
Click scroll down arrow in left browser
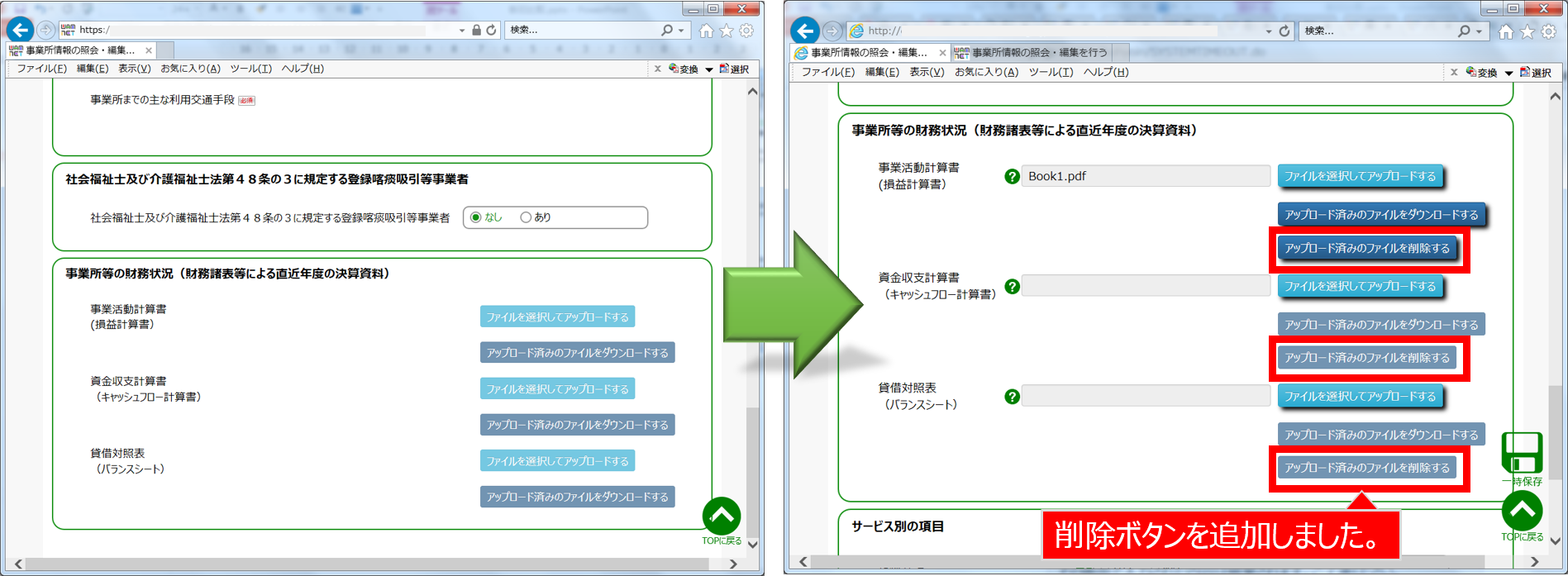tap(752, 545)
